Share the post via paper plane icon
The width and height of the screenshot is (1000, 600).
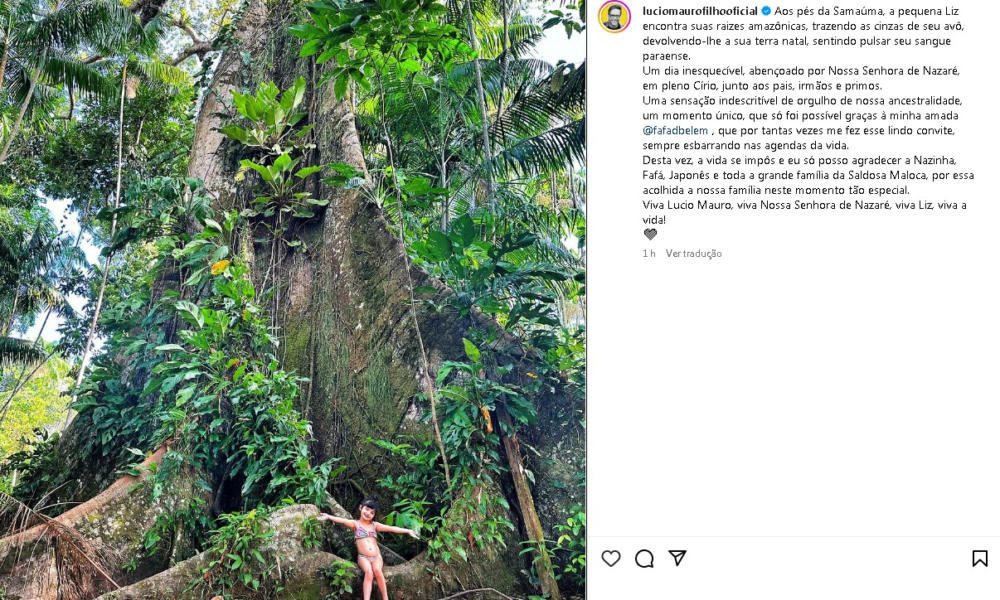[677, 558]
